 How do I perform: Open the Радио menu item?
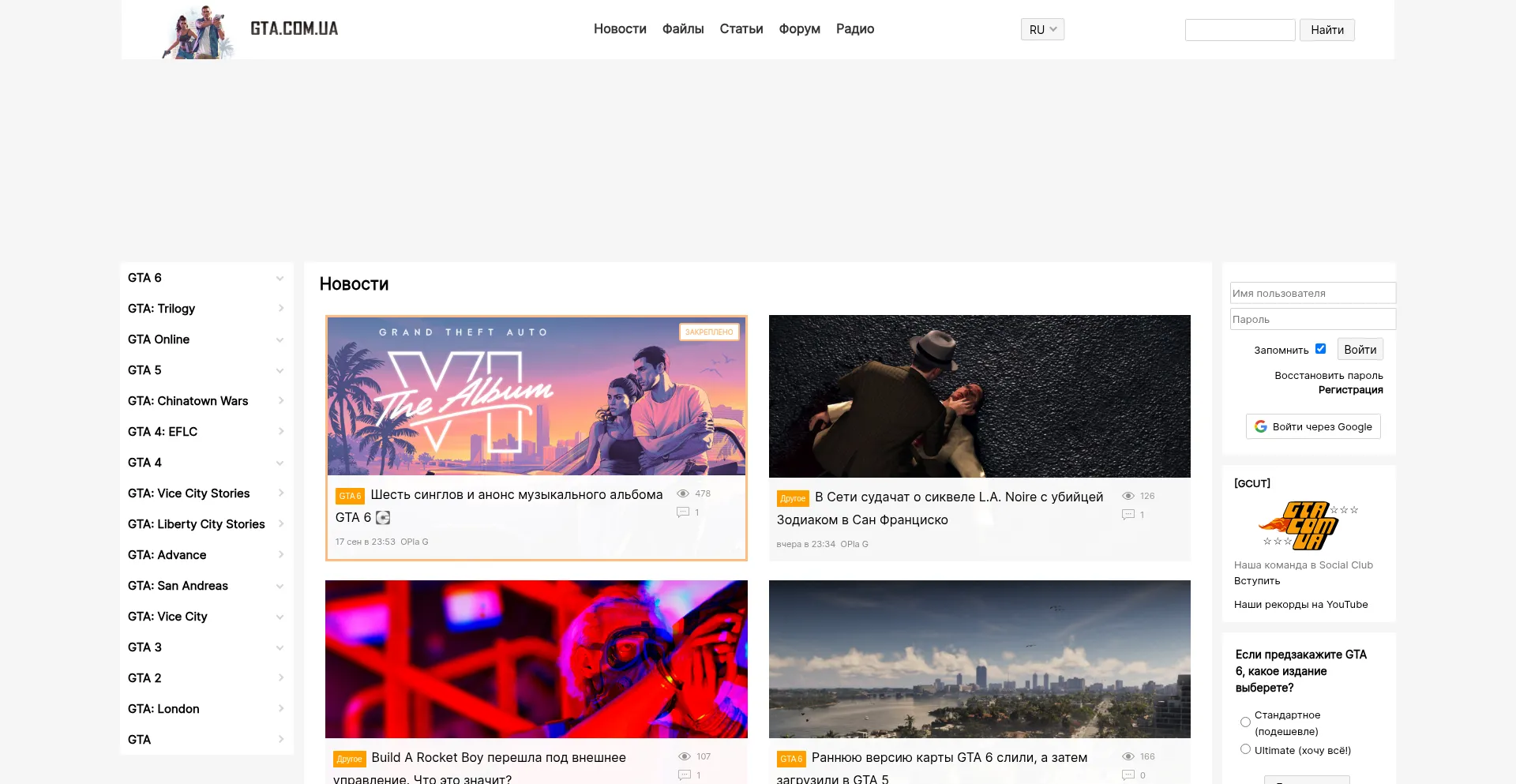click(x=855, y=29)
